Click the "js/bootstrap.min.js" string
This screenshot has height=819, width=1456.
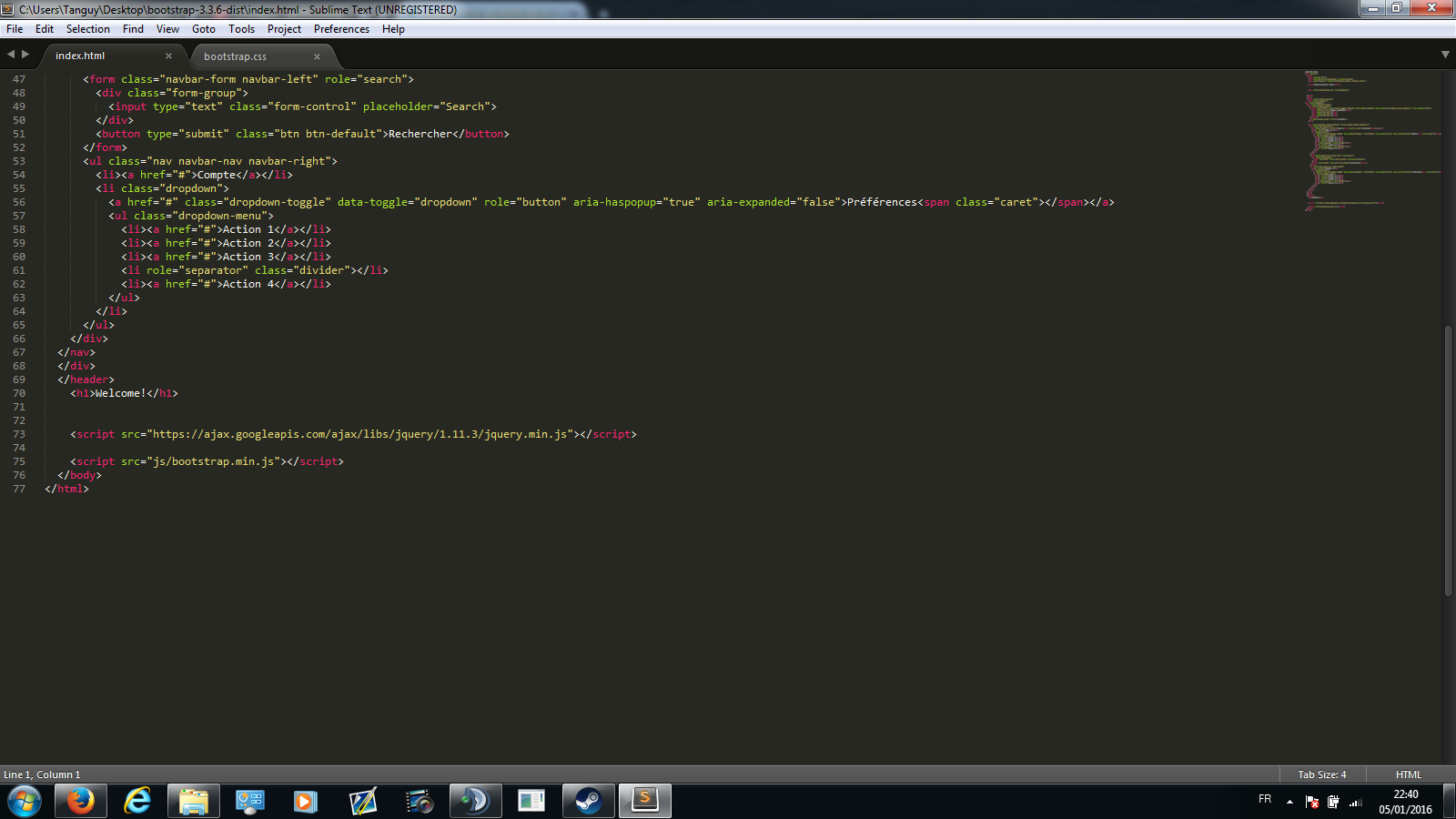click(x=214, y=461)
